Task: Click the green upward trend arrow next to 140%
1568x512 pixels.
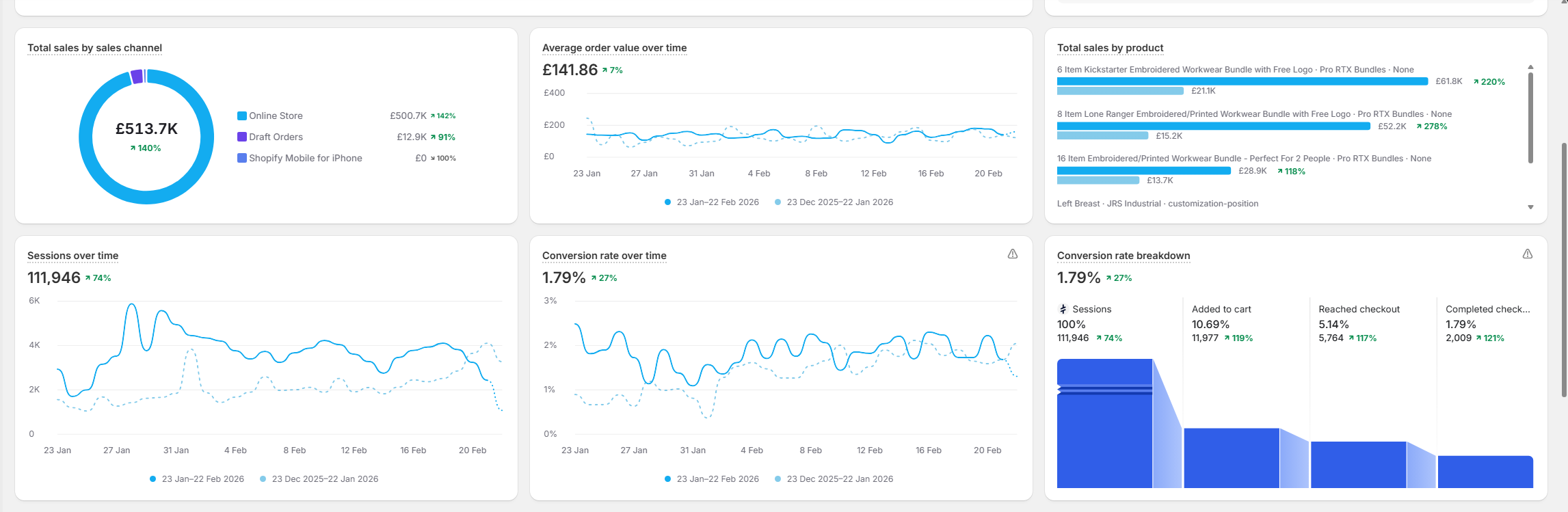Action: pos(133,148)
